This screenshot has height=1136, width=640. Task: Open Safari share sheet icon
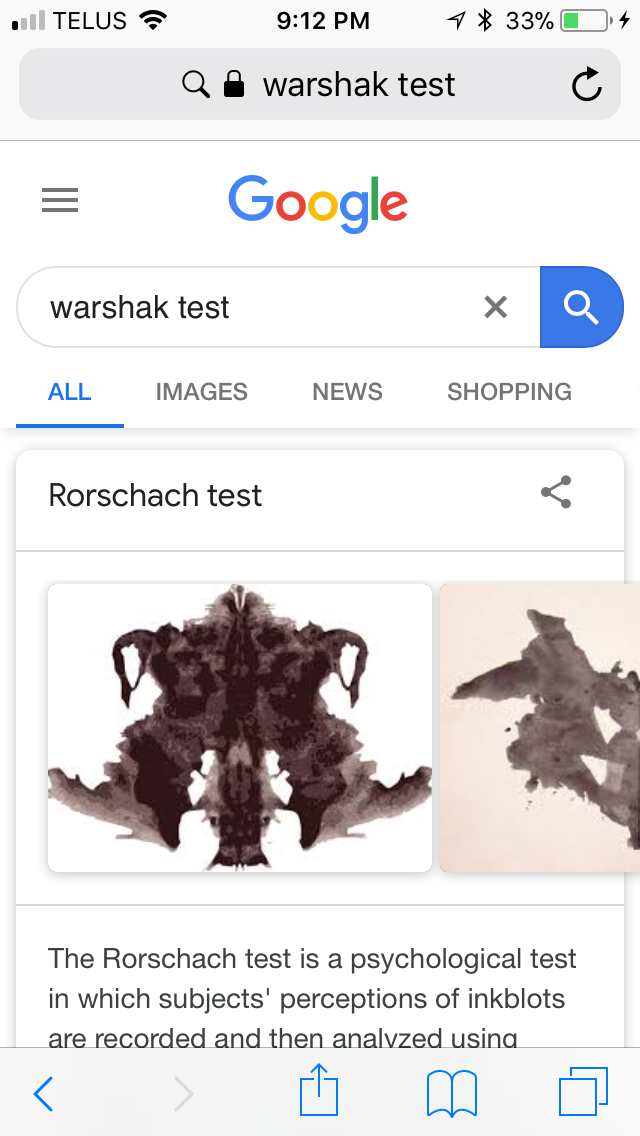pos(319,1089)
